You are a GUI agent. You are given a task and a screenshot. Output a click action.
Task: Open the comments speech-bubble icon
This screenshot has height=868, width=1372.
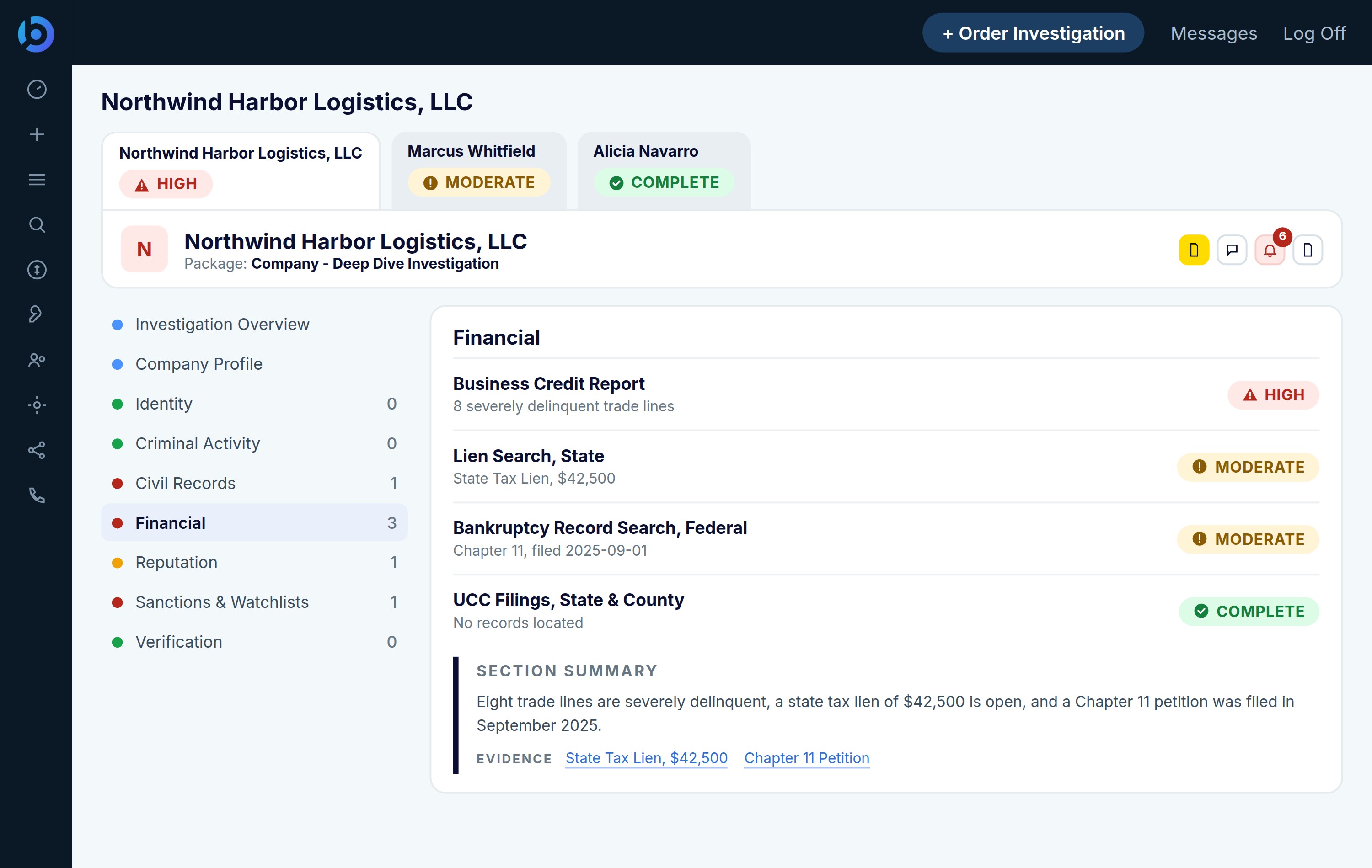tap(1232, 250)
